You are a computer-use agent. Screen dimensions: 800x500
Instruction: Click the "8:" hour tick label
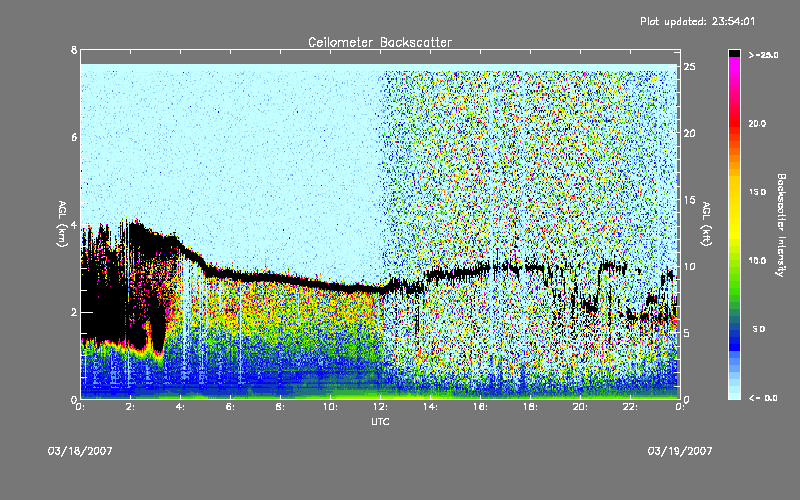pos(281,407)
